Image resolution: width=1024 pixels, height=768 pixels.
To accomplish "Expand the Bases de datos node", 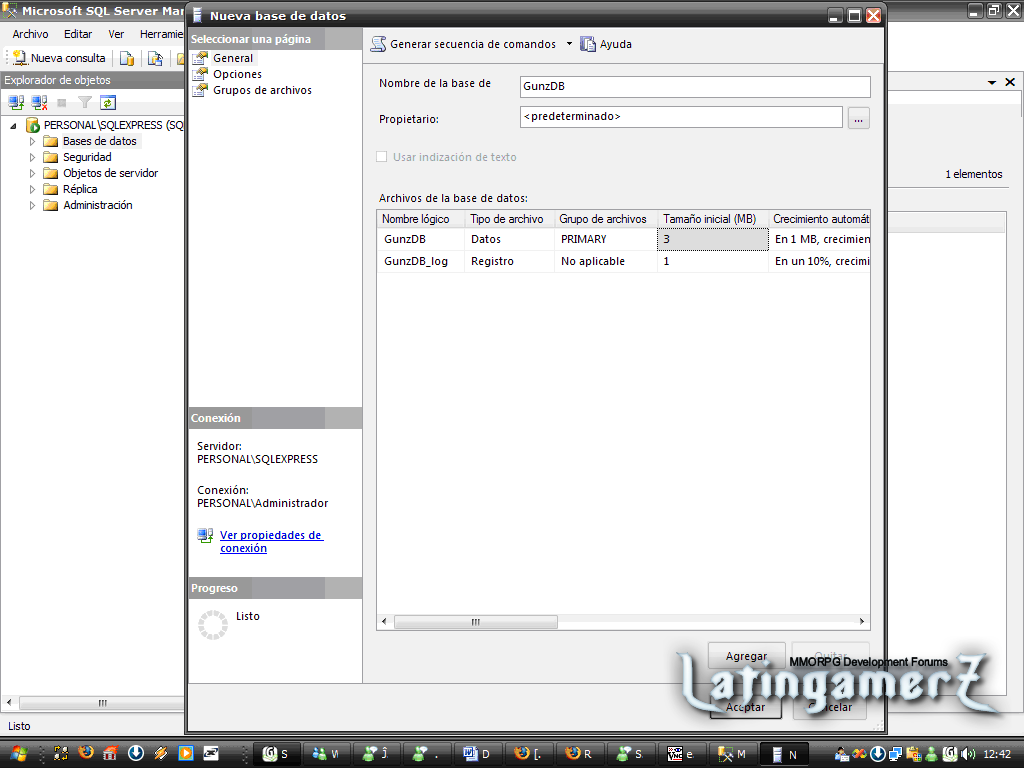I will click(33, 141).
